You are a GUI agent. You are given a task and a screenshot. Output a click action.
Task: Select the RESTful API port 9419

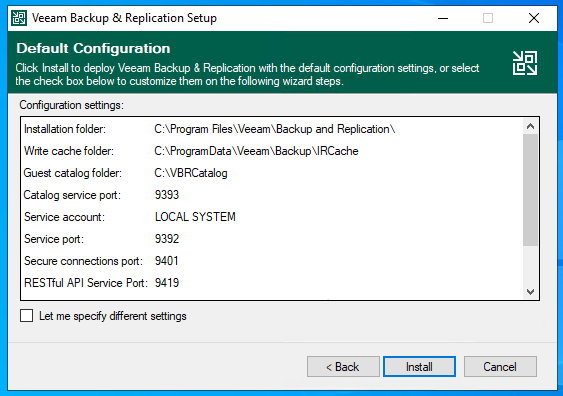167,283
